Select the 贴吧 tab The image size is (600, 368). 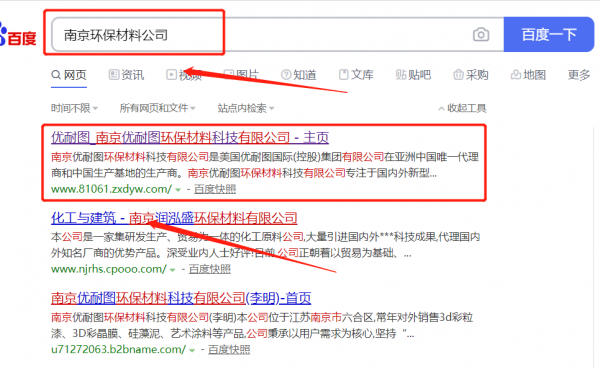[x=413, y=75]
